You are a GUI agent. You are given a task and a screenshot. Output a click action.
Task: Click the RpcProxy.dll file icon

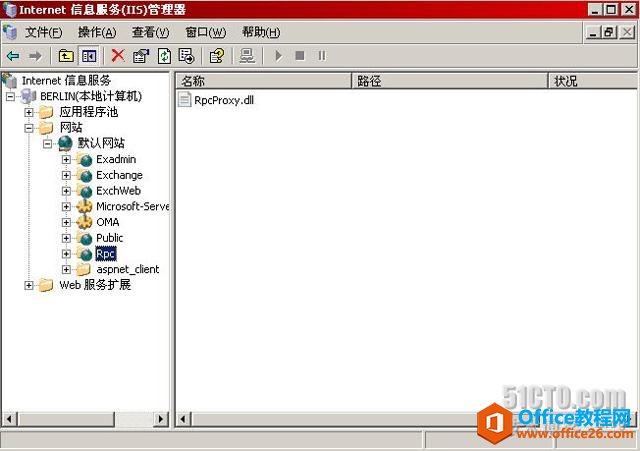tap(184, 100)
